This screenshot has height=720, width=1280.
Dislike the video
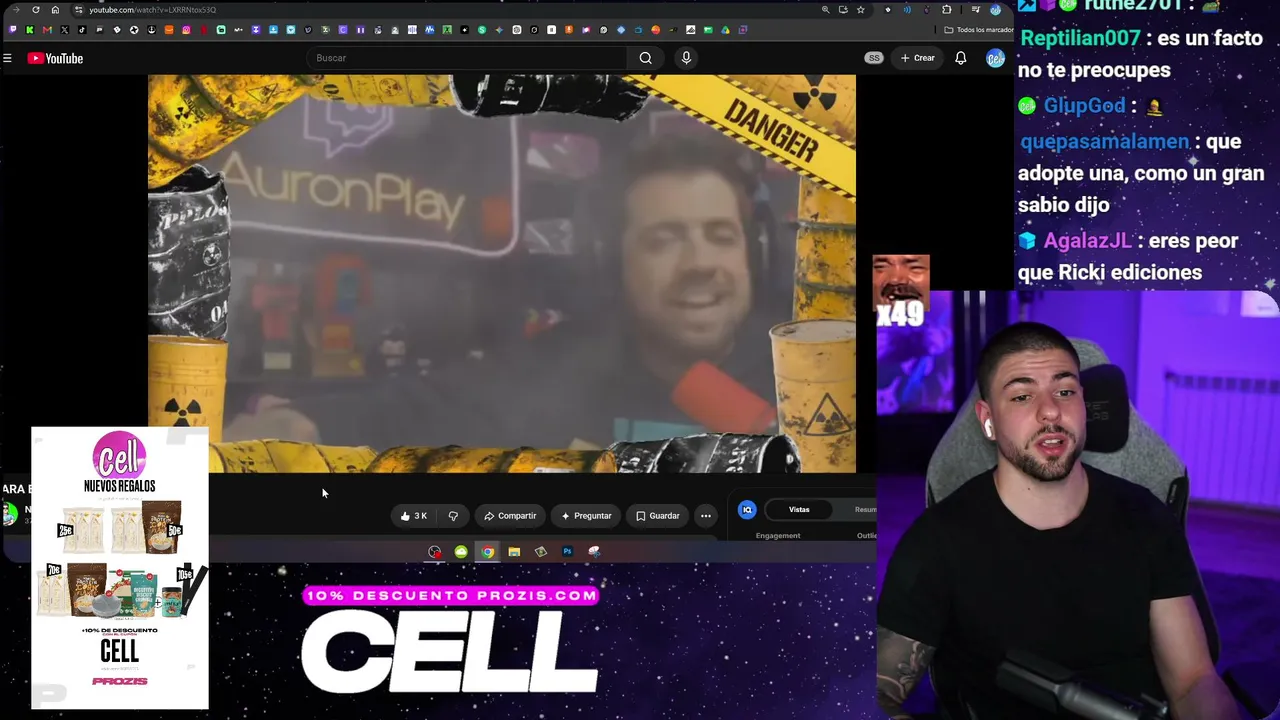453,516
